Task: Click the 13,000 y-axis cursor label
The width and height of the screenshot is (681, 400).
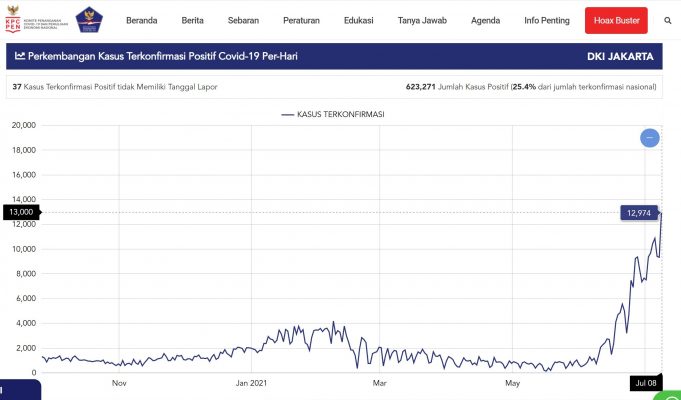Action: [19, 212]
